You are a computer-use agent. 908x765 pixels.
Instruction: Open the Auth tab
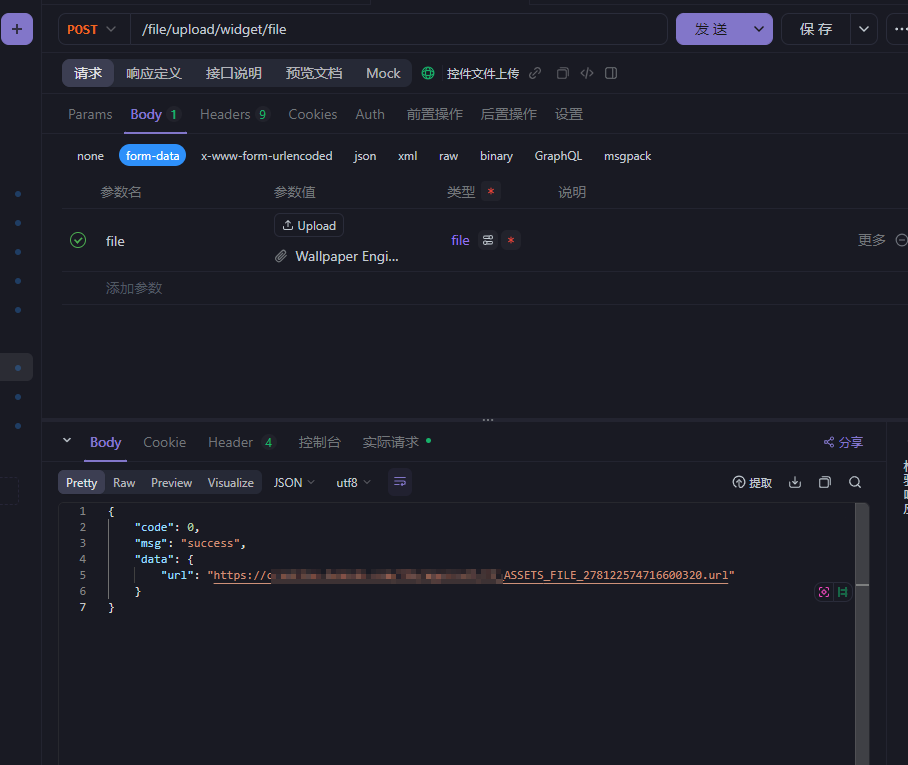(370, 114)
